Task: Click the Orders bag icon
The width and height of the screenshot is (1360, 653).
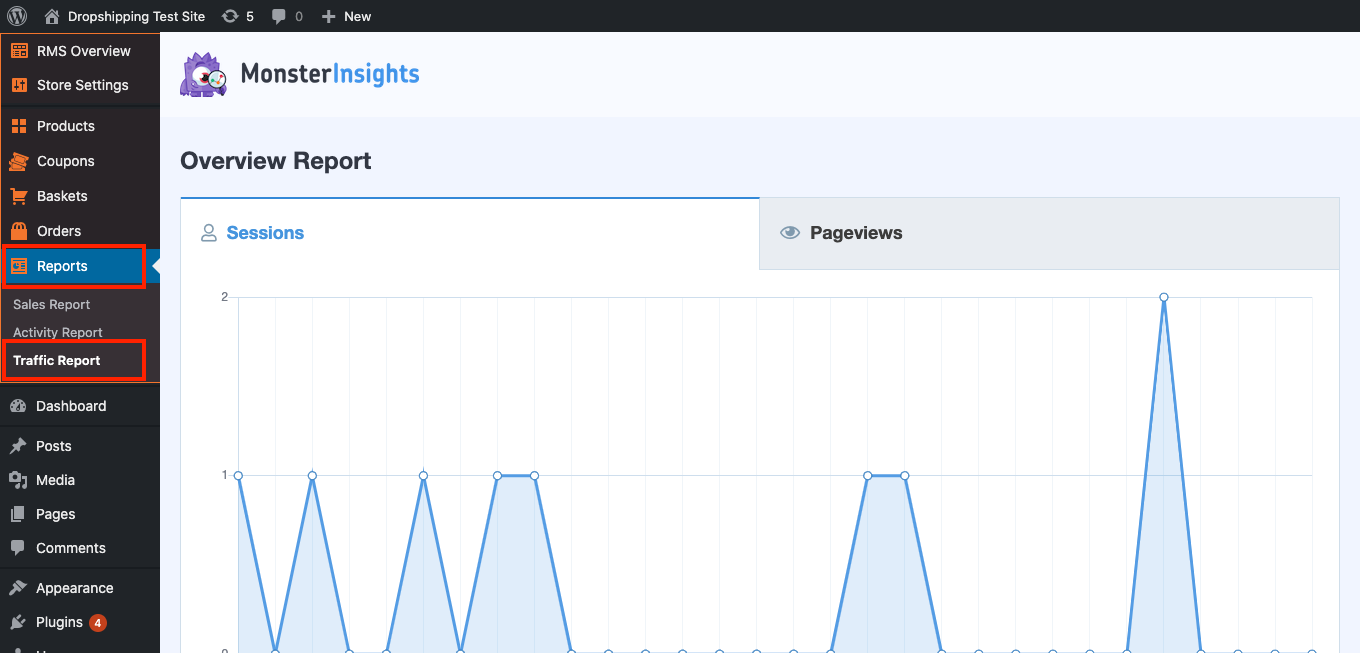Action: click(19, 231)
